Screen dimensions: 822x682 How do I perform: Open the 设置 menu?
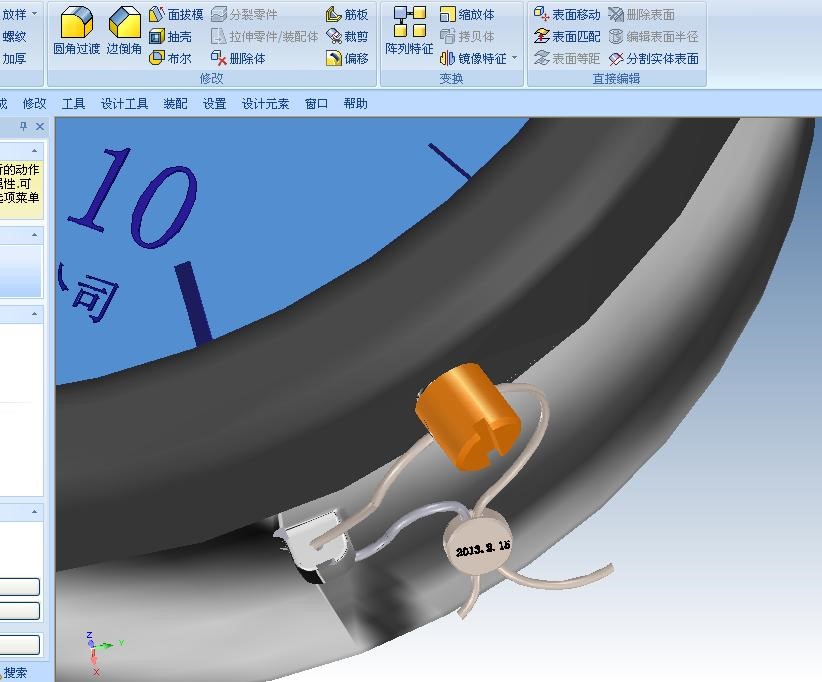tap(214, 104)
